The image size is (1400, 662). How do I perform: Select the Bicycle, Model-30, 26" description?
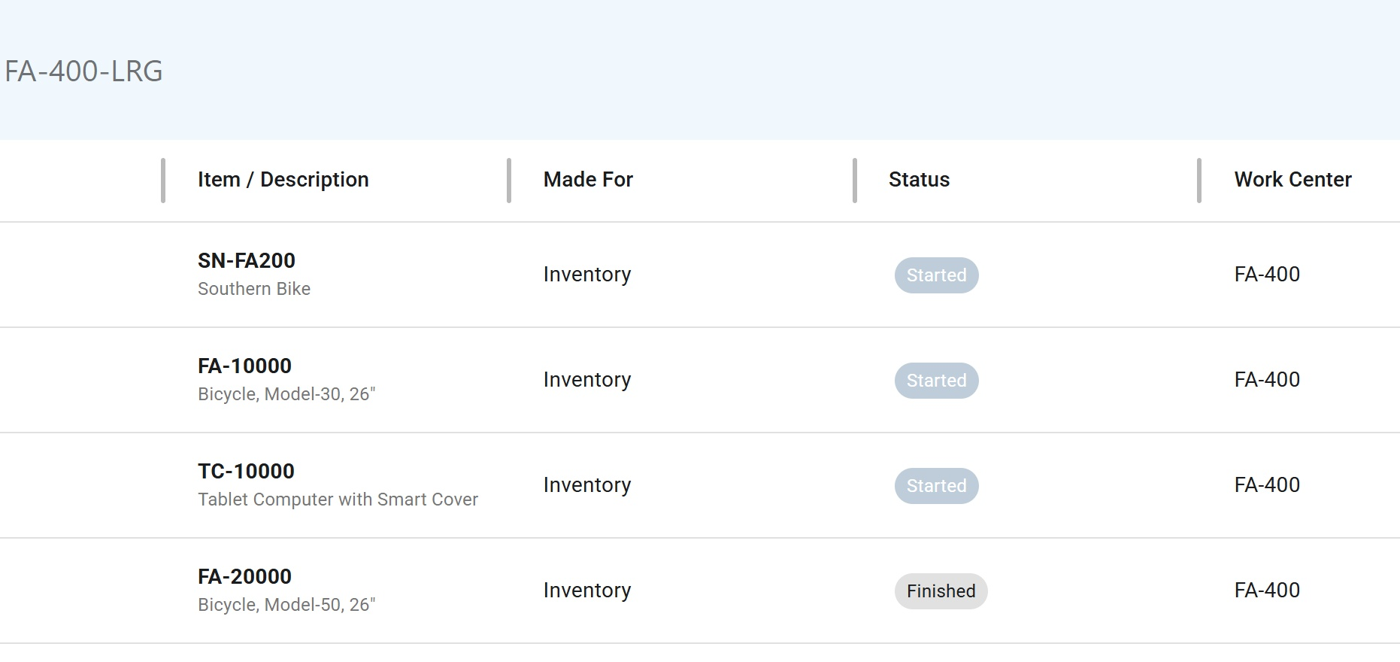tap(286, 394)
